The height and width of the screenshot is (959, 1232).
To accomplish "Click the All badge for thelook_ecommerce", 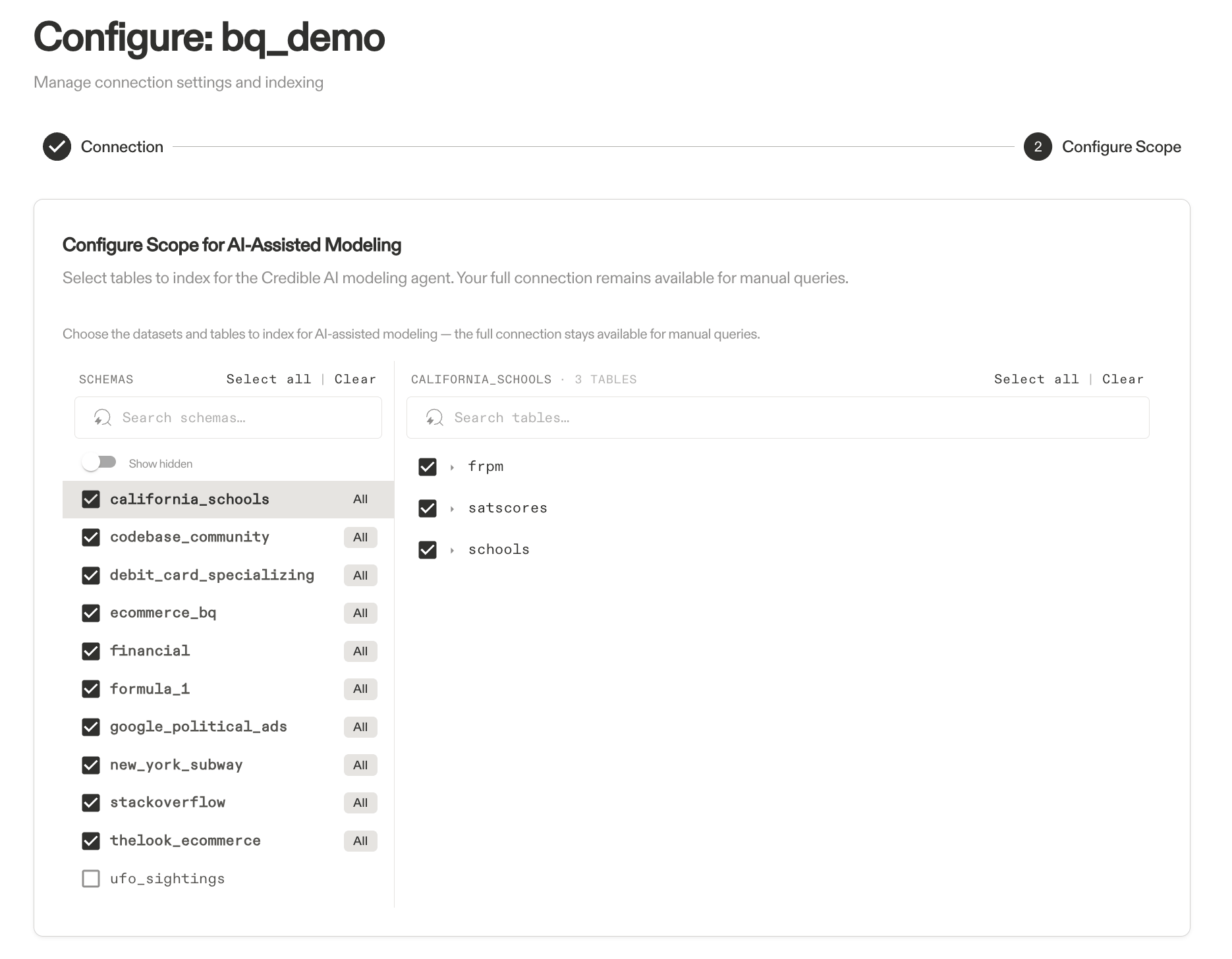I will 360,841.
